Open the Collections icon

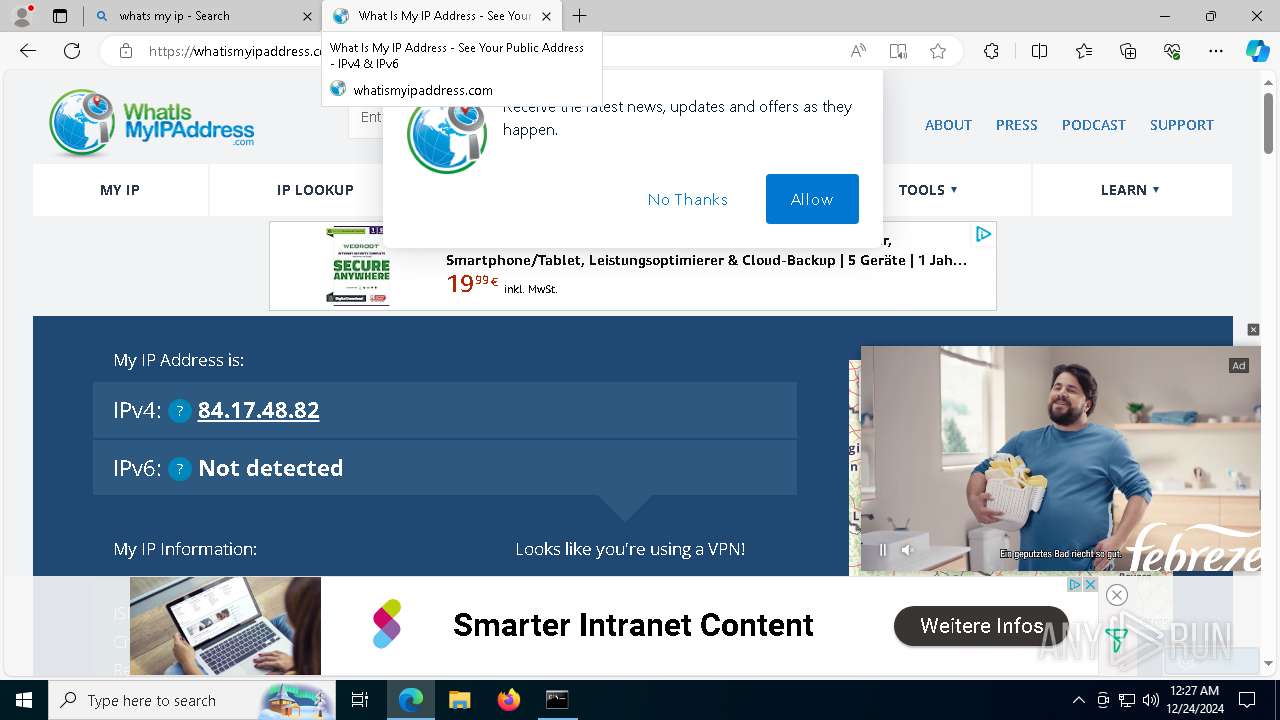[x=1128, y=51]
